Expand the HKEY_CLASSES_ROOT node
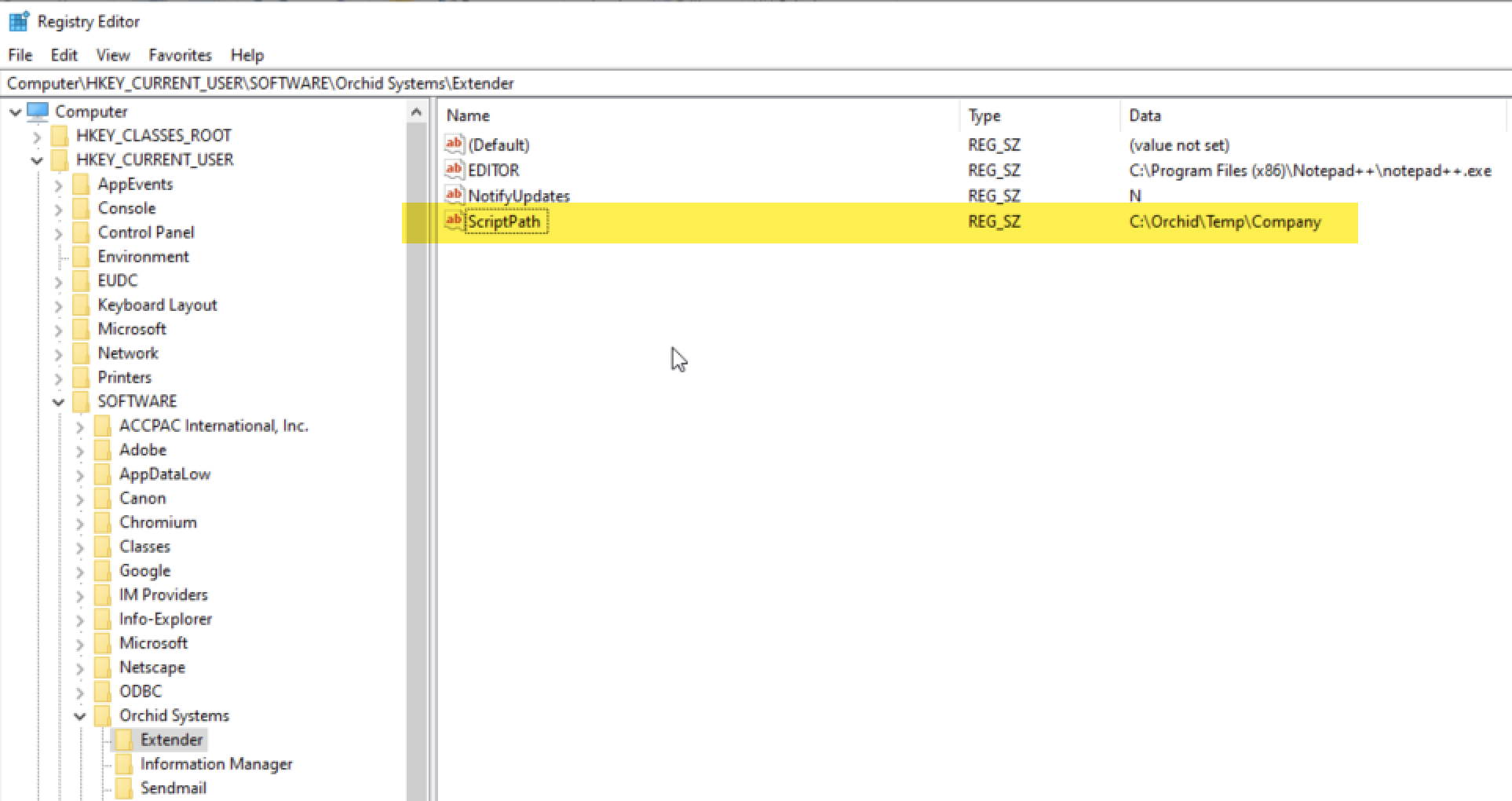 (37, 137)
